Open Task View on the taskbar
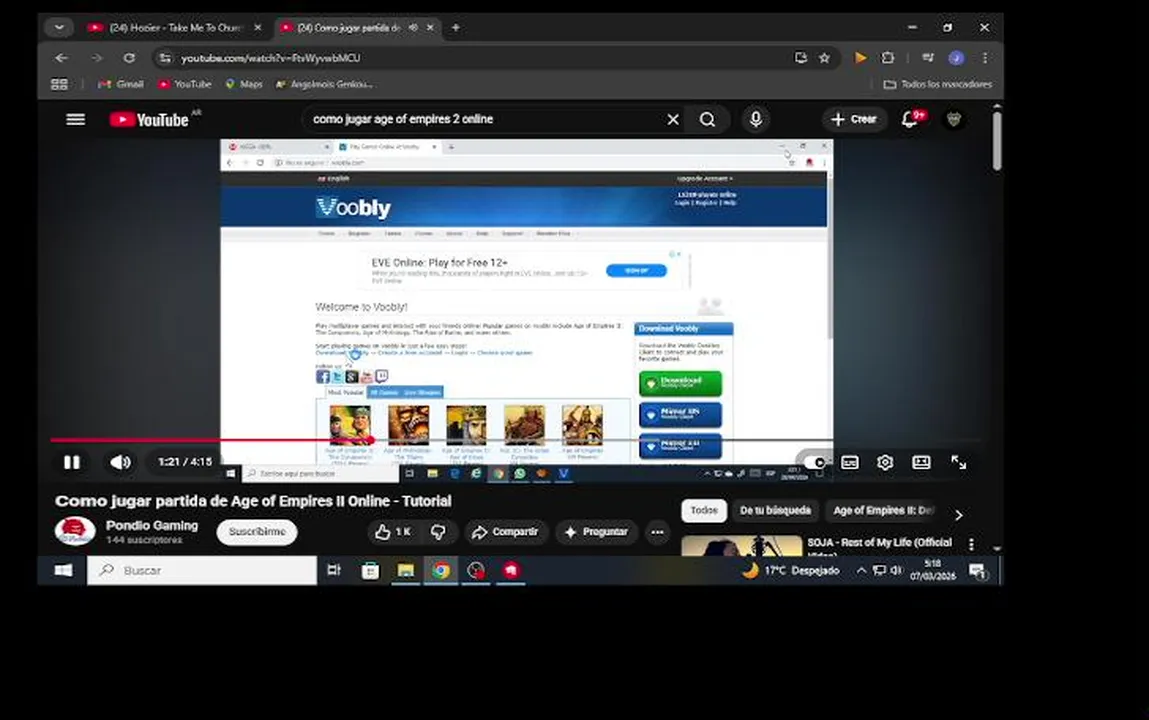The image size is (1149, 720). [x=334, y=570]
